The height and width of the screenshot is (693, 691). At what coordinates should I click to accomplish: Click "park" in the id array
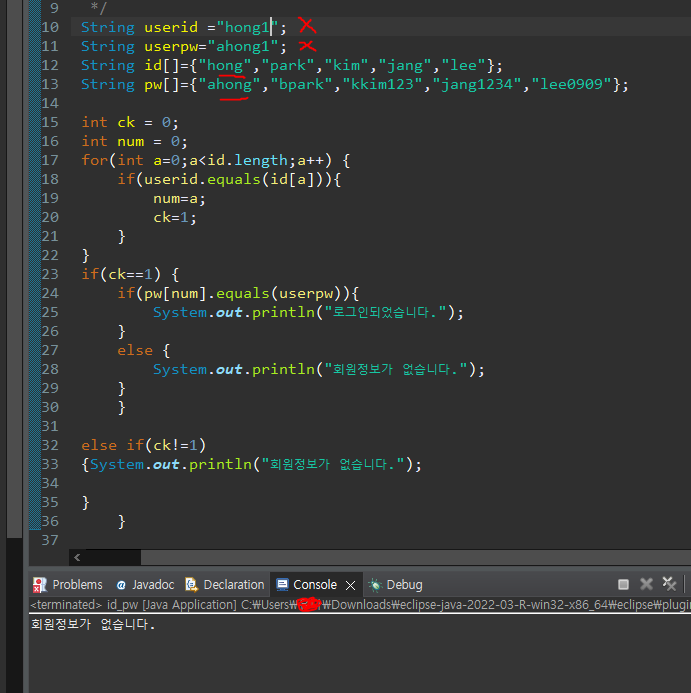pyautogui.click(x=288, y=65)
